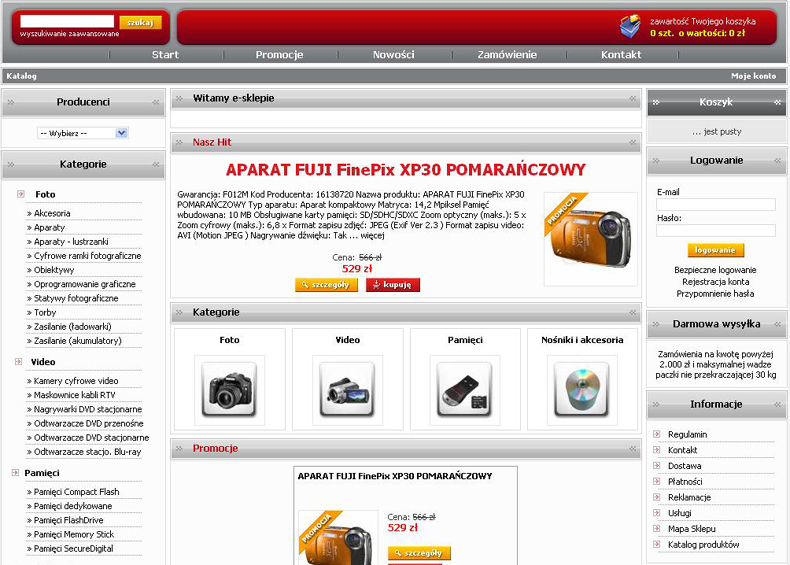This screenshot has width=790, height=565.
Task: Open the Torby subcategory
Action: click(x=45, y=312)
